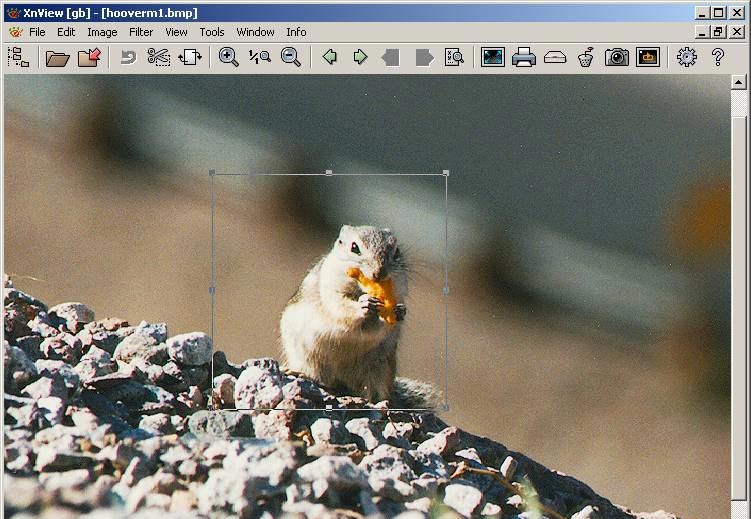Click the Undo toolbar button
Screen dimensions: 751x519
pyautogui.click(x=128, y=57)
